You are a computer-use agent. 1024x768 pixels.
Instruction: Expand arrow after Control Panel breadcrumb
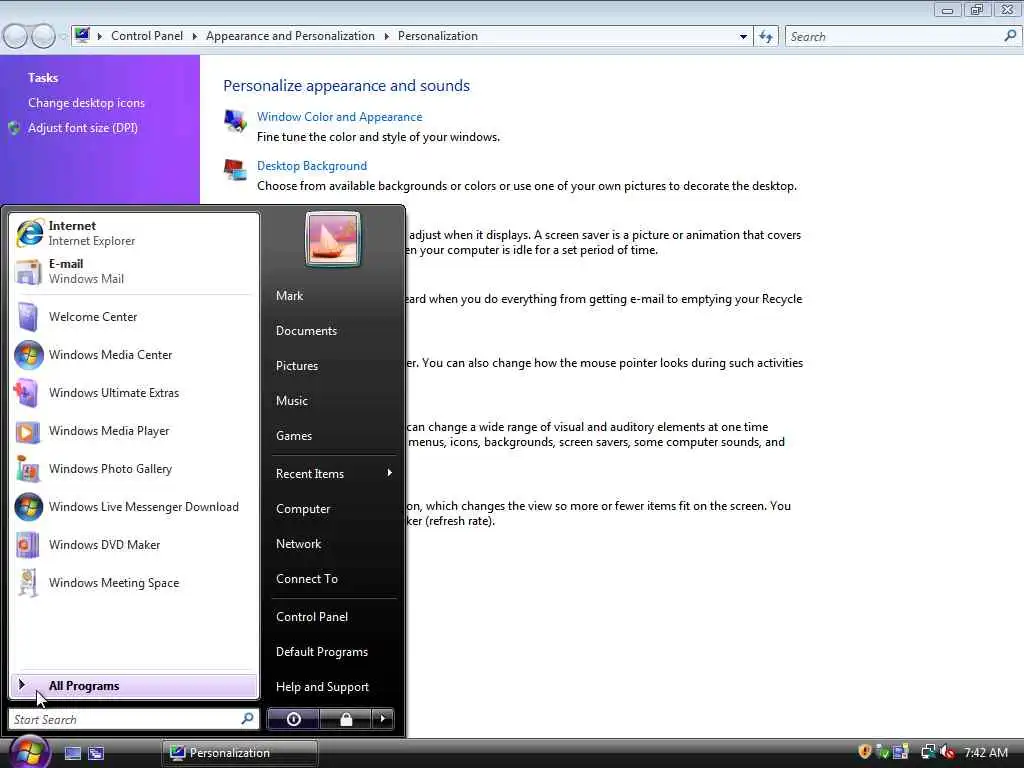pos(195,36)
